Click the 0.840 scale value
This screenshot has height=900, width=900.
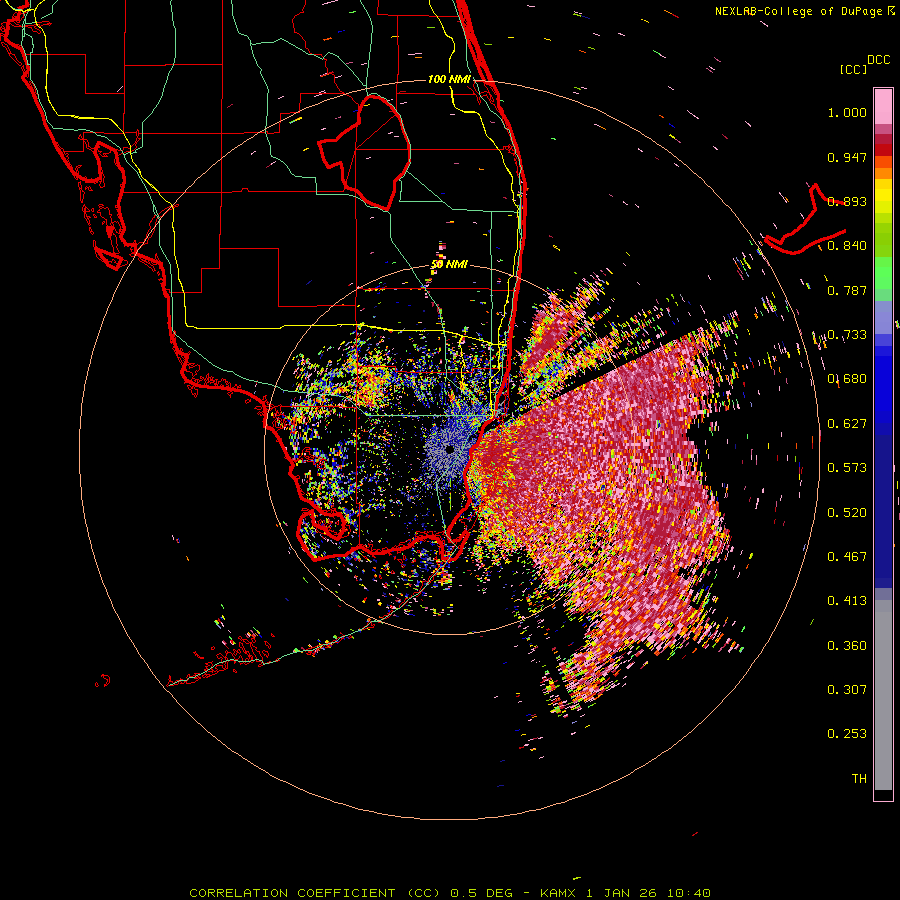(x=847, y=246)
